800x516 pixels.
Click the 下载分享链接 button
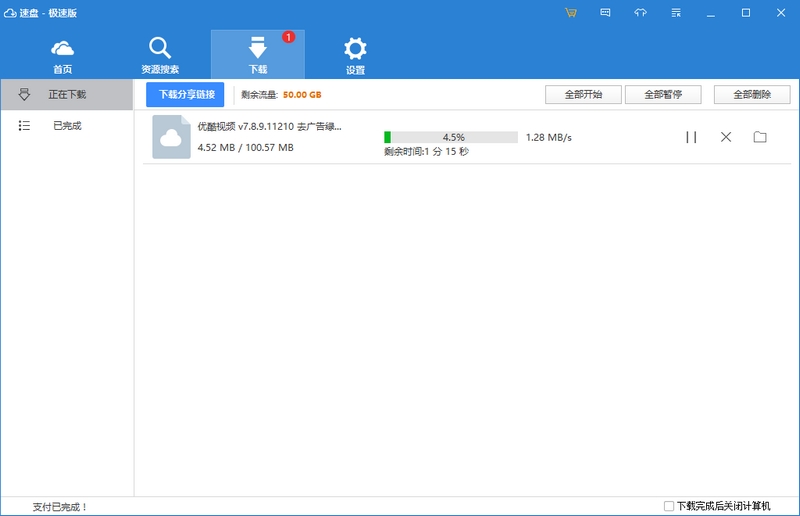[x=185, y=94]
